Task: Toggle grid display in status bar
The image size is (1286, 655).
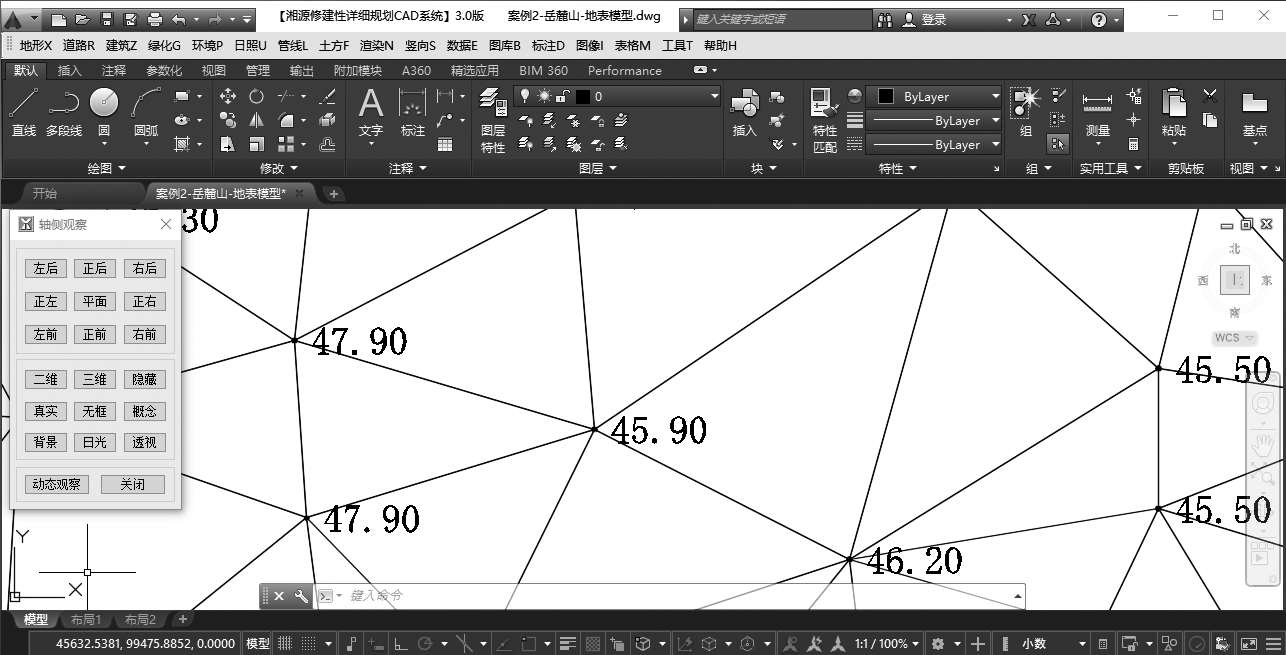Action: pyautogui.click(x=285, y=643)
